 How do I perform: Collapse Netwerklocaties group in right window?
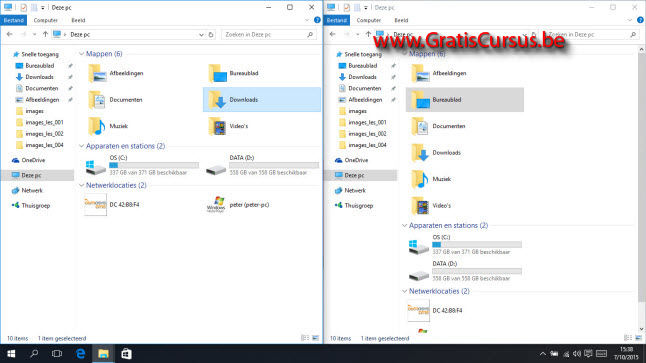[404, 291]
